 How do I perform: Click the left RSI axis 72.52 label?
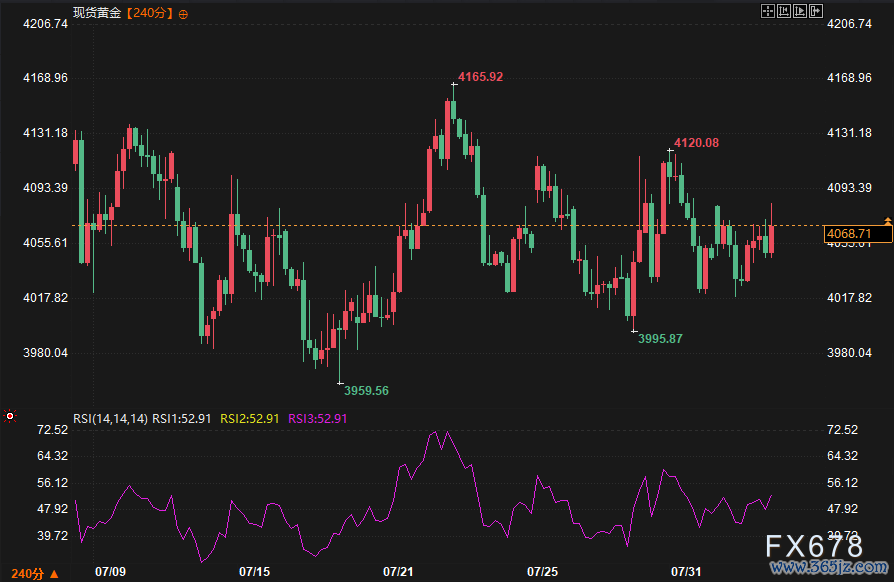(x=52, y=430)
